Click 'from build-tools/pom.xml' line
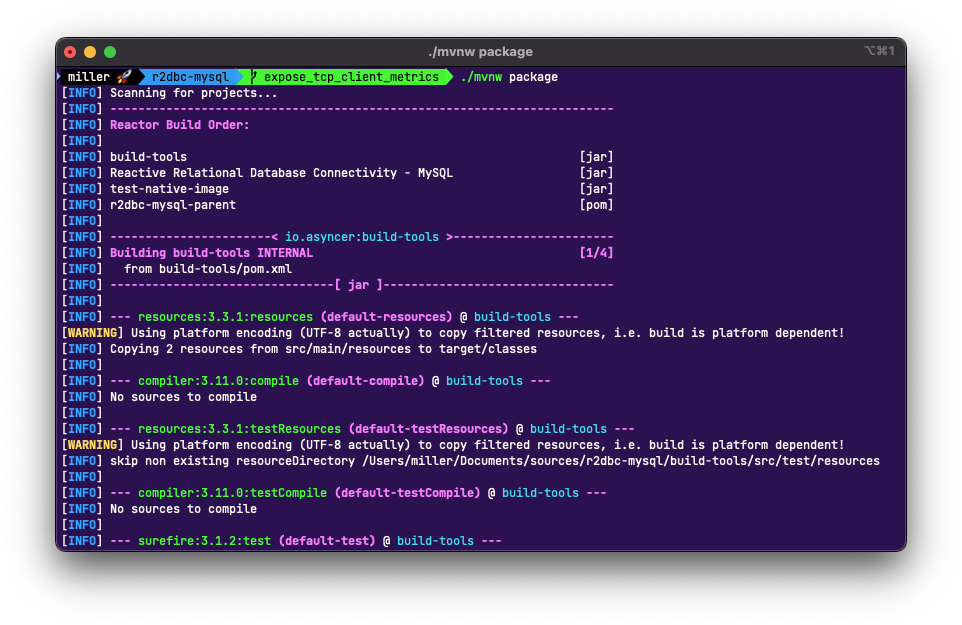962x625 pixels. [x=208, y=269]
